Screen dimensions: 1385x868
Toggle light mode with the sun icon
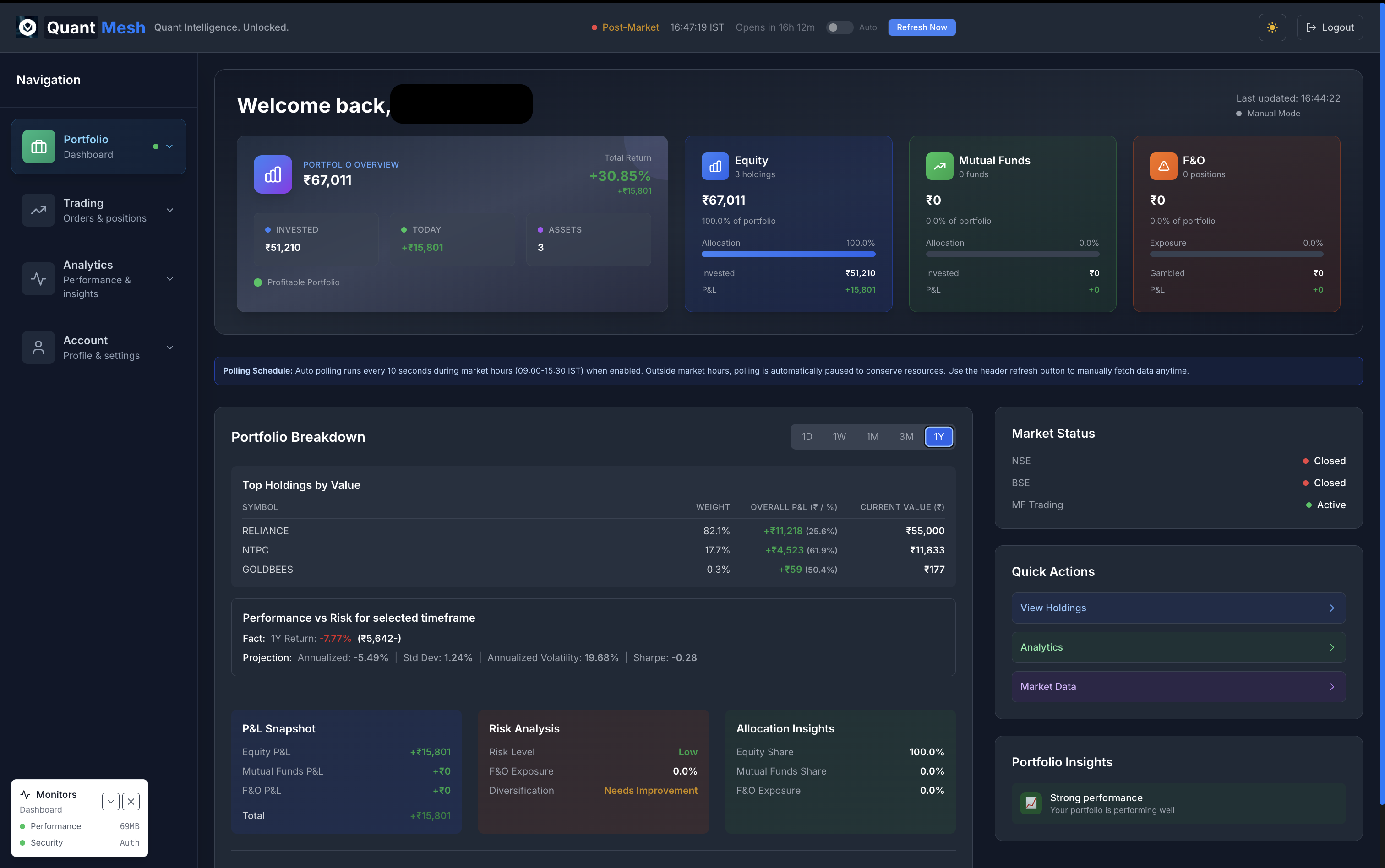[x=1272, y=27]
